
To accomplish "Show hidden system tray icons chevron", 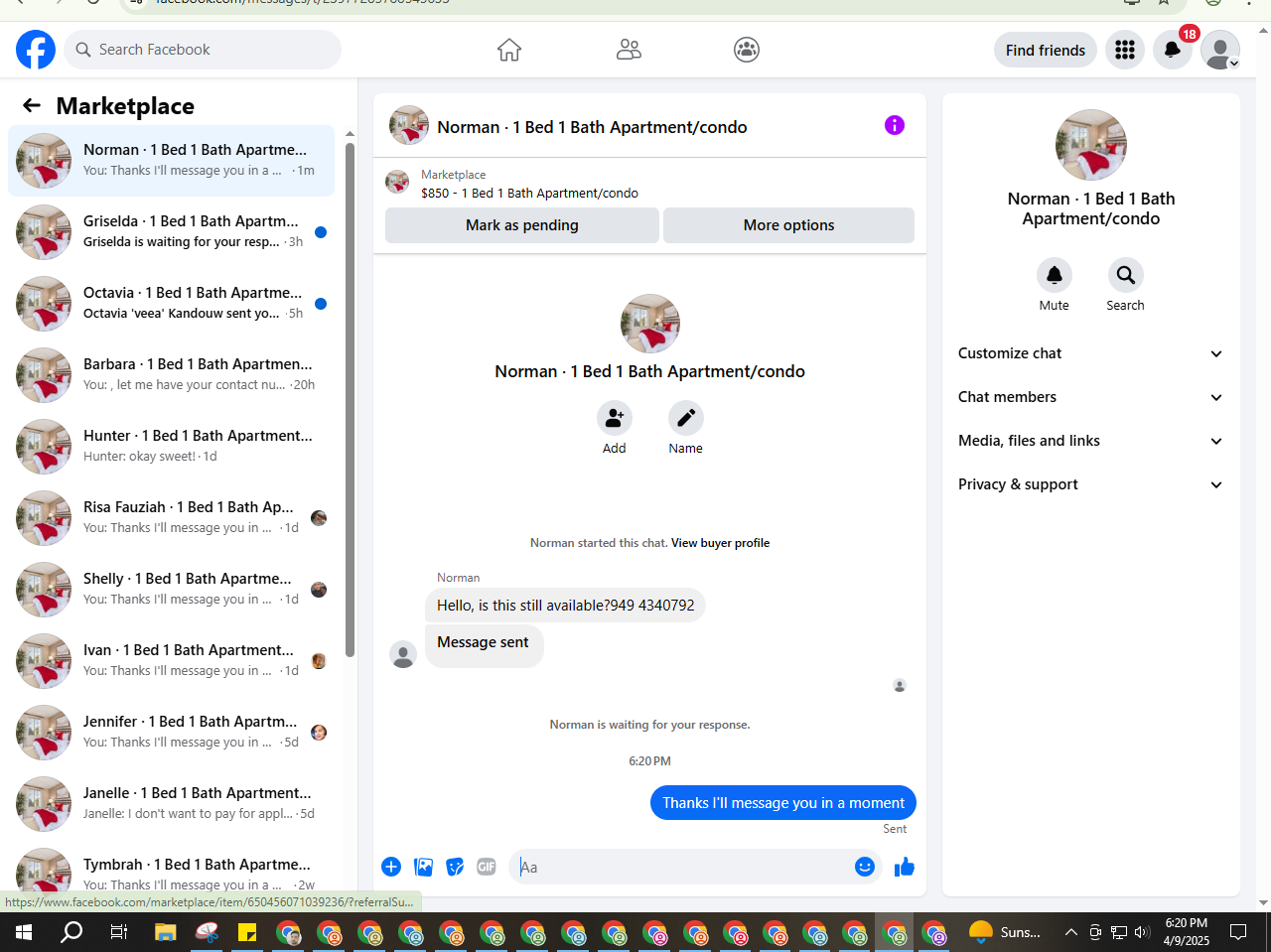I will tap(1070, 932).
